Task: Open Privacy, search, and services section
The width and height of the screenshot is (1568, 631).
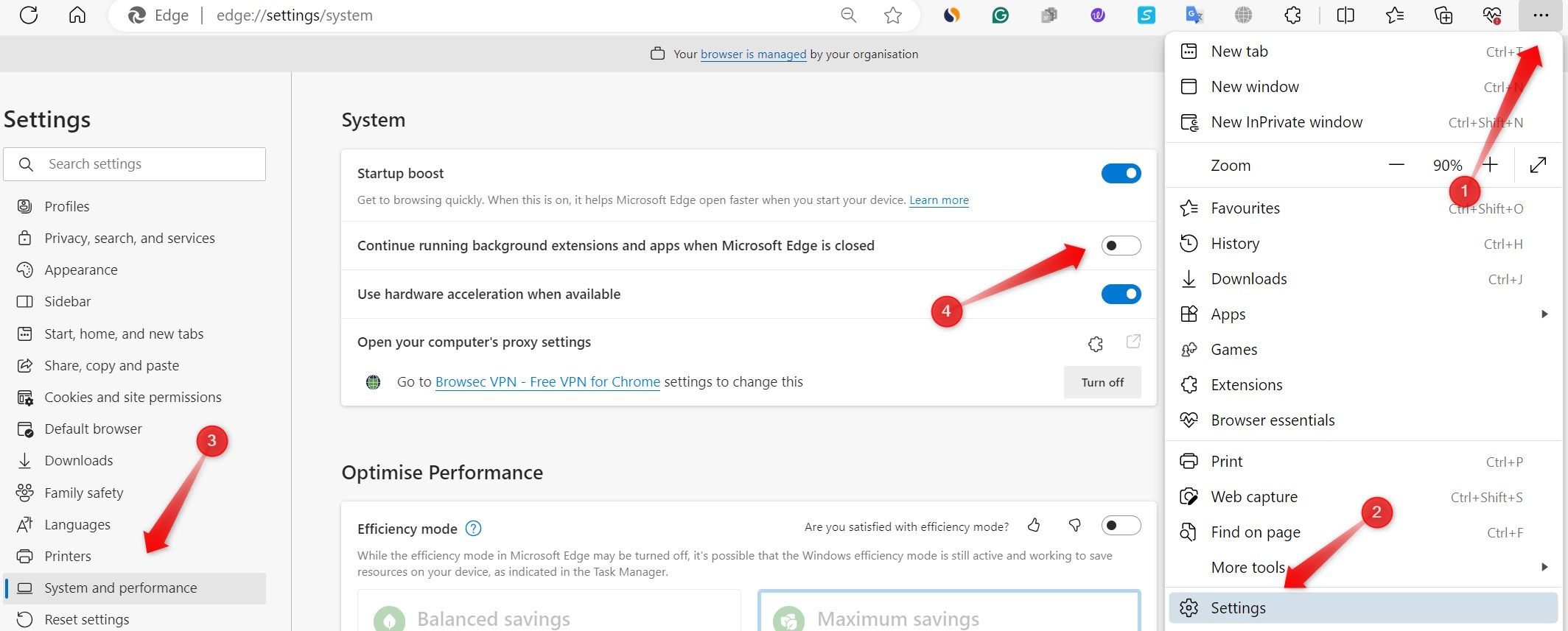Action: pyautogui.click(x=135, y=239)
